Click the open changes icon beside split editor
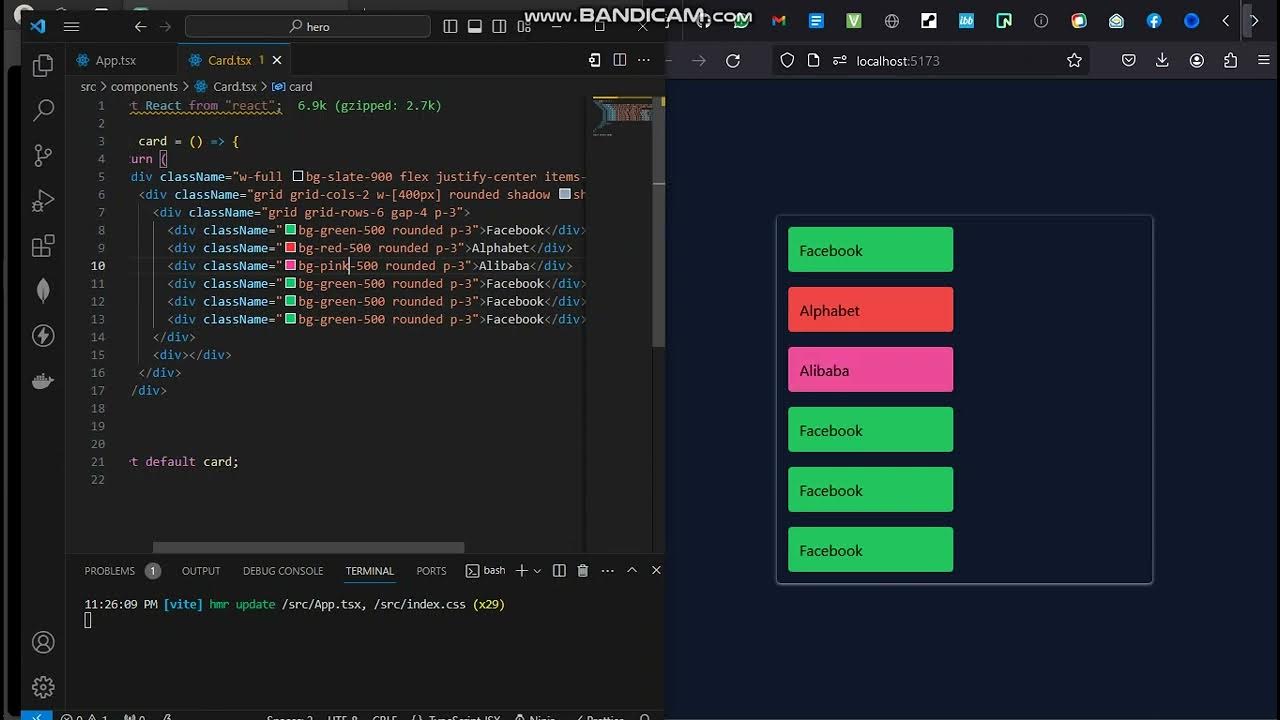This screenshot has height=720, width=1280. coord(595,60)
